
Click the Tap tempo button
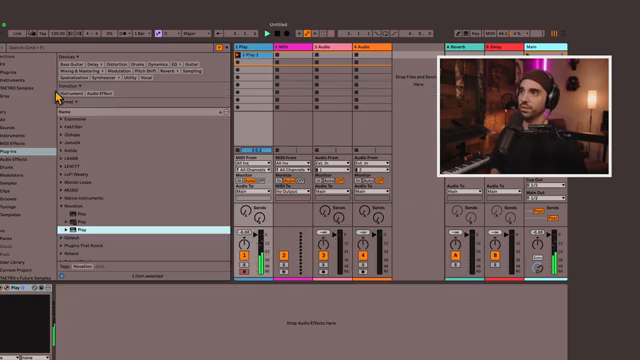42,33
